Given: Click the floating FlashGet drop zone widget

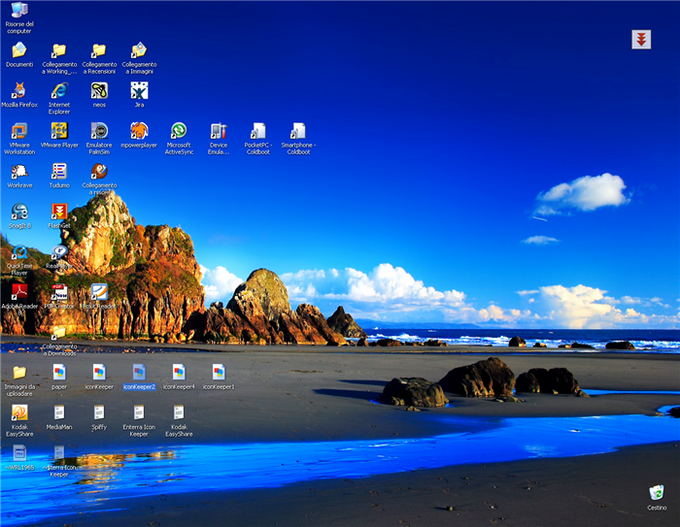Looking at the screenshot, I should (x=641, y=39).
